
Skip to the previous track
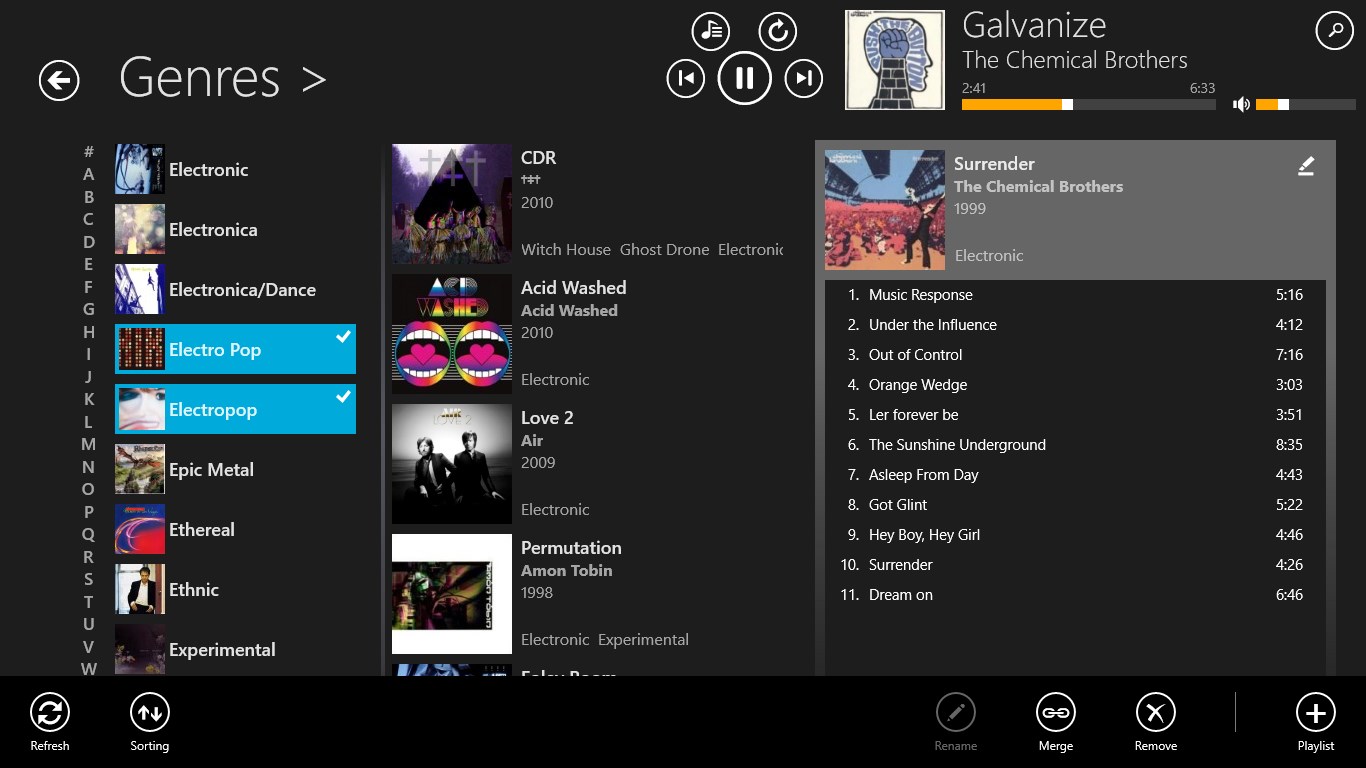[x=686, y=78]
